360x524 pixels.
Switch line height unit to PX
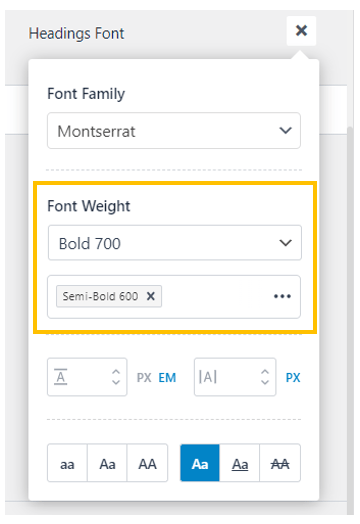pos(144,378)
